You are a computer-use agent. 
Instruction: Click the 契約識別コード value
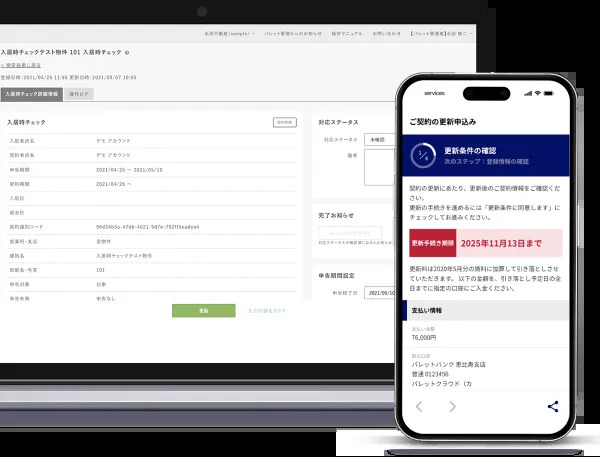pyautogui.click(x=147, y=227)
